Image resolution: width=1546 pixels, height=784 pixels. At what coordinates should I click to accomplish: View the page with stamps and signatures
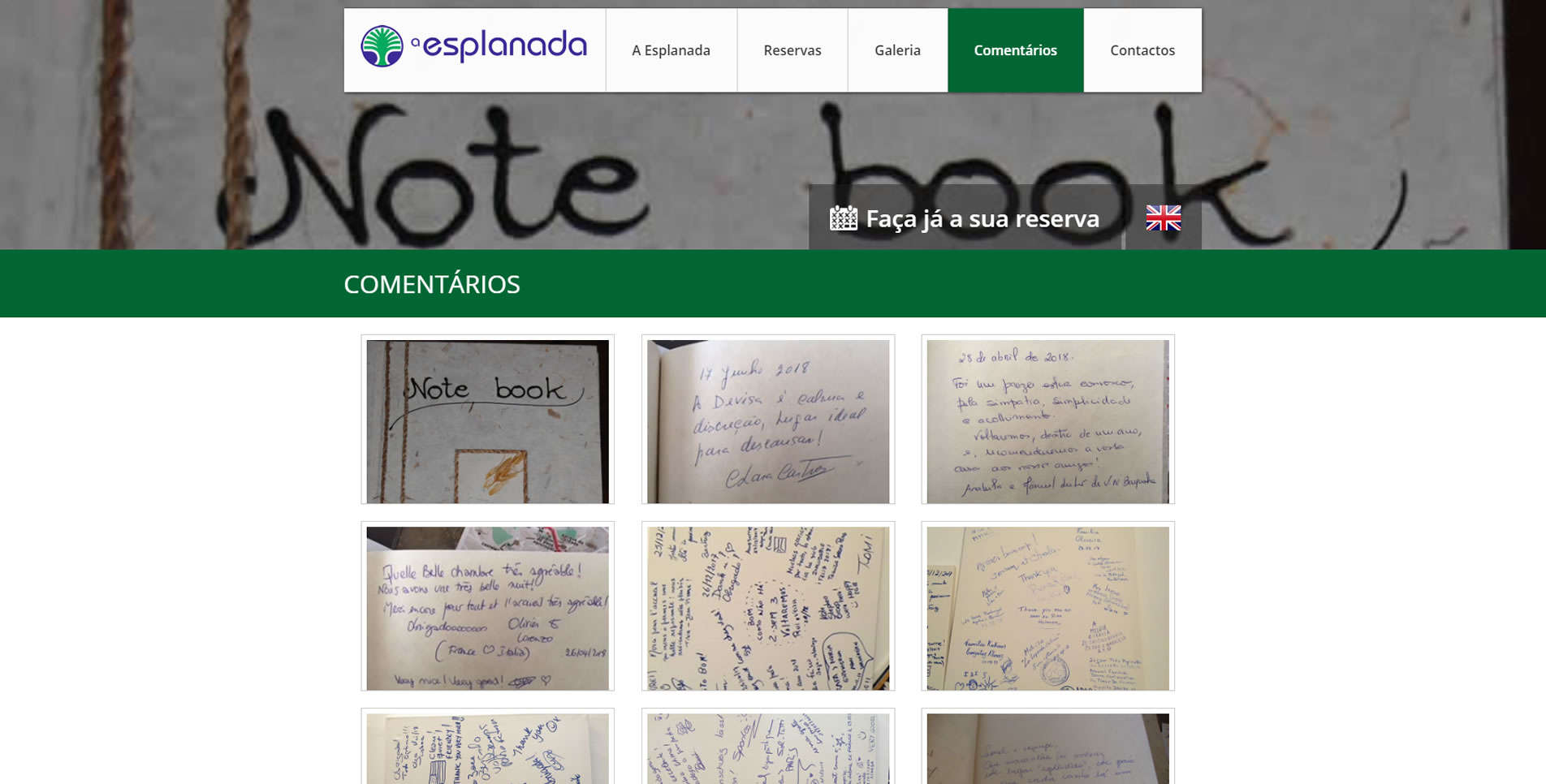(1048, 606)
